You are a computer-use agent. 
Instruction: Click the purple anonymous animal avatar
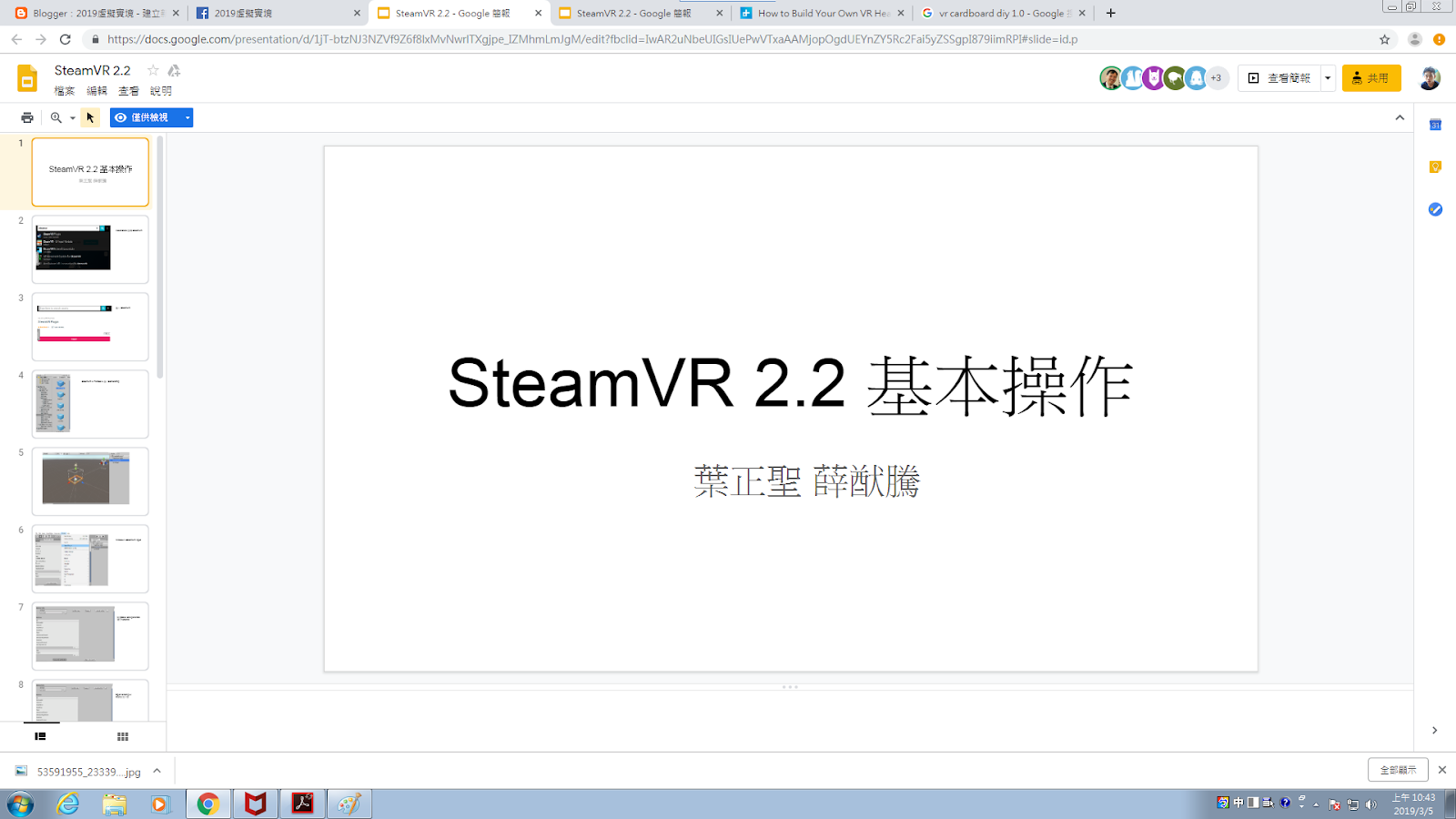pyautogui.click(x=1153, y=78)
